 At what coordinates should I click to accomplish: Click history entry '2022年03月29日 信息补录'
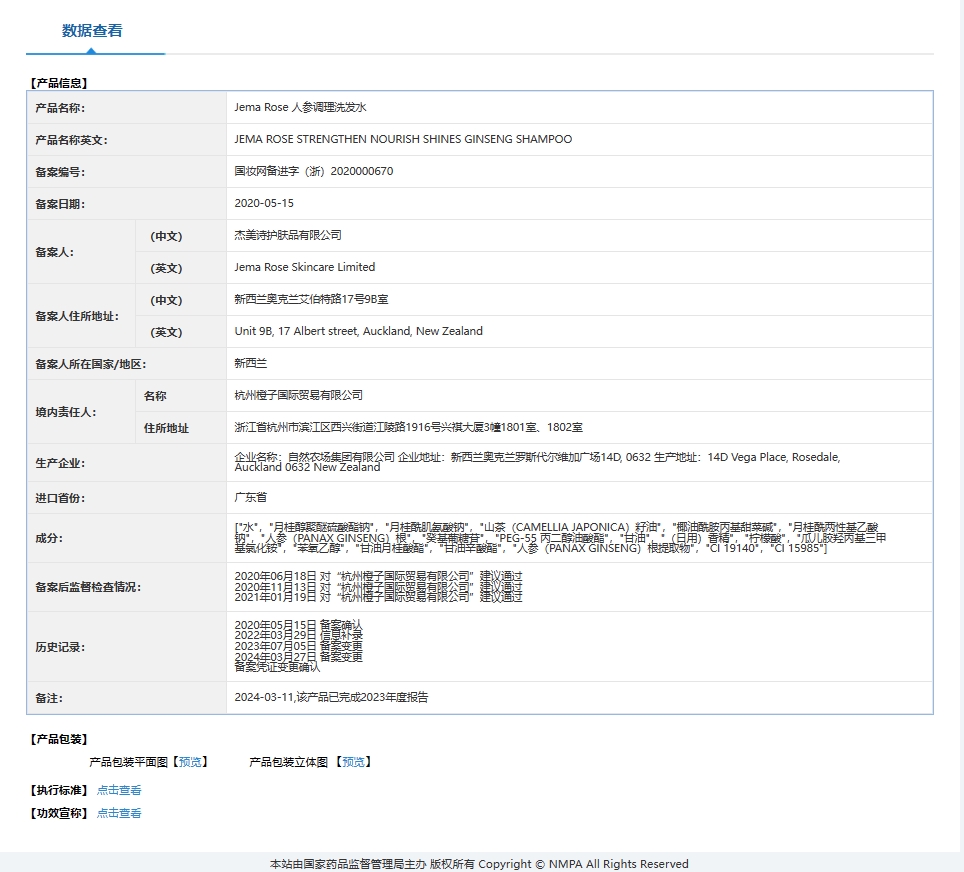(298, 636)
